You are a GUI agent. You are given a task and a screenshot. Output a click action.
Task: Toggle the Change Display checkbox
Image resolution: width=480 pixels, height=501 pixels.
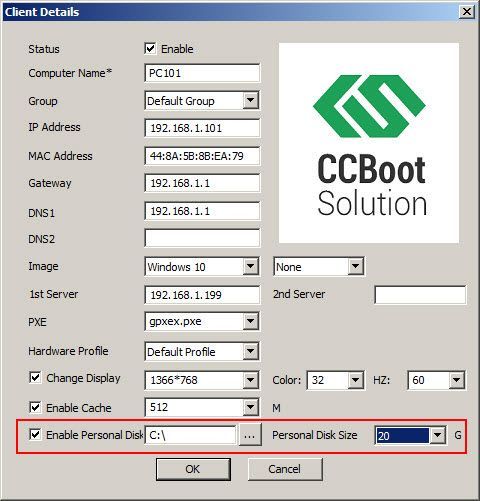pos(35,378)
